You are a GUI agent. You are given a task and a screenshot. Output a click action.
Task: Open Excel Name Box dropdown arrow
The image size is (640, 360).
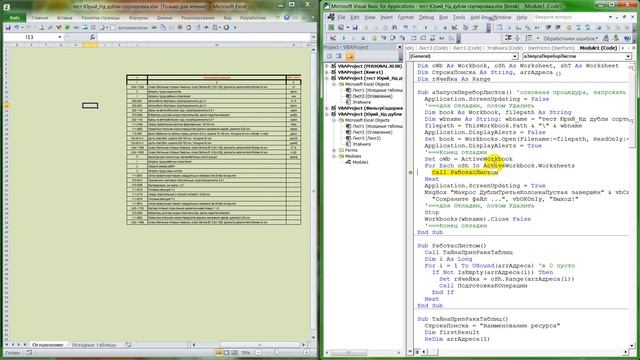(60, 37)
